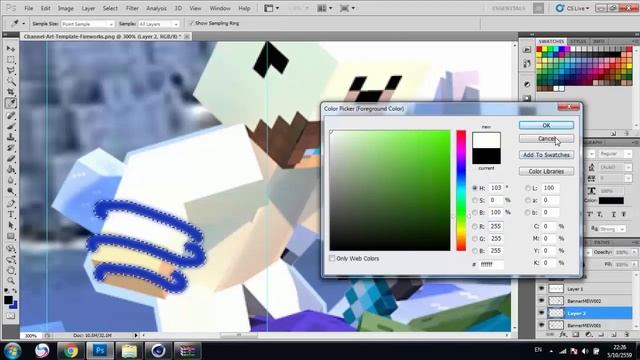Select the Paint Bucket/Gradient tool
The height and width of the screenshot is (360, 640).
(11, 169)
